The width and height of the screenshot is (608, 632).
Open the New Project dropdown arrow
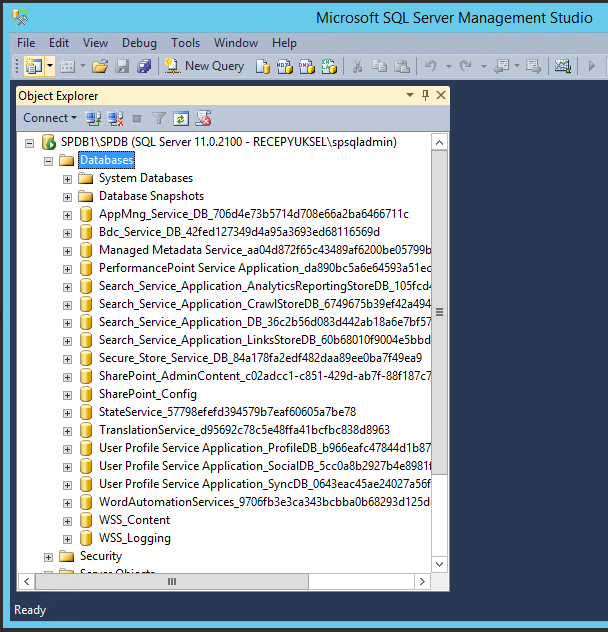(50, 66)
